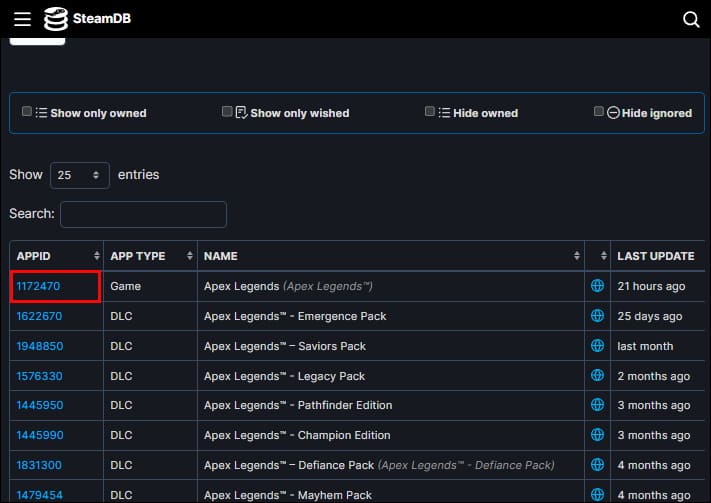The height and width of the screenshot is (503, 711).
Task: Click globe icon for Mayhem Pack row
Action: [x=597, y=494]
